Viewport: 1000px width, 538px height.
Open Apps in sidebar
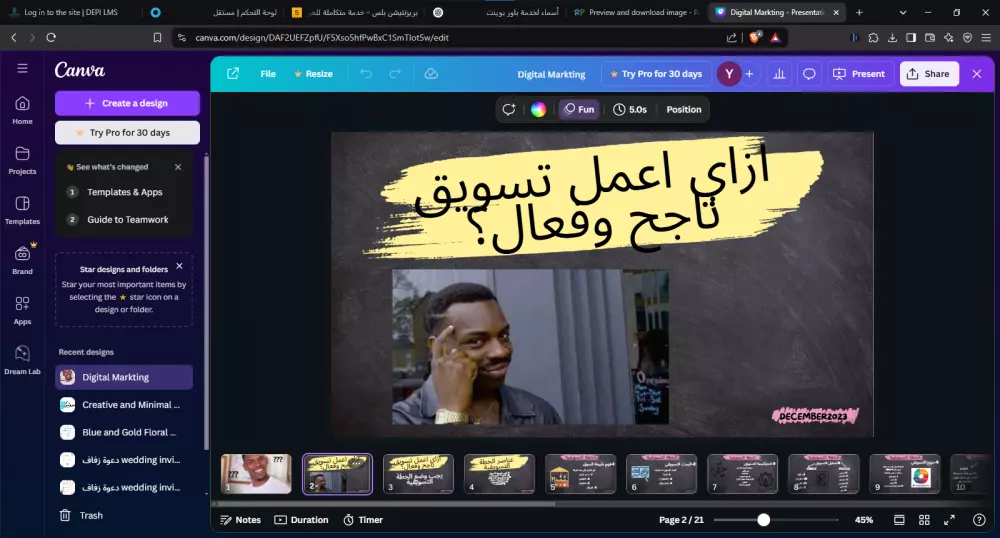pyautogui.click(x=22, y=310)
